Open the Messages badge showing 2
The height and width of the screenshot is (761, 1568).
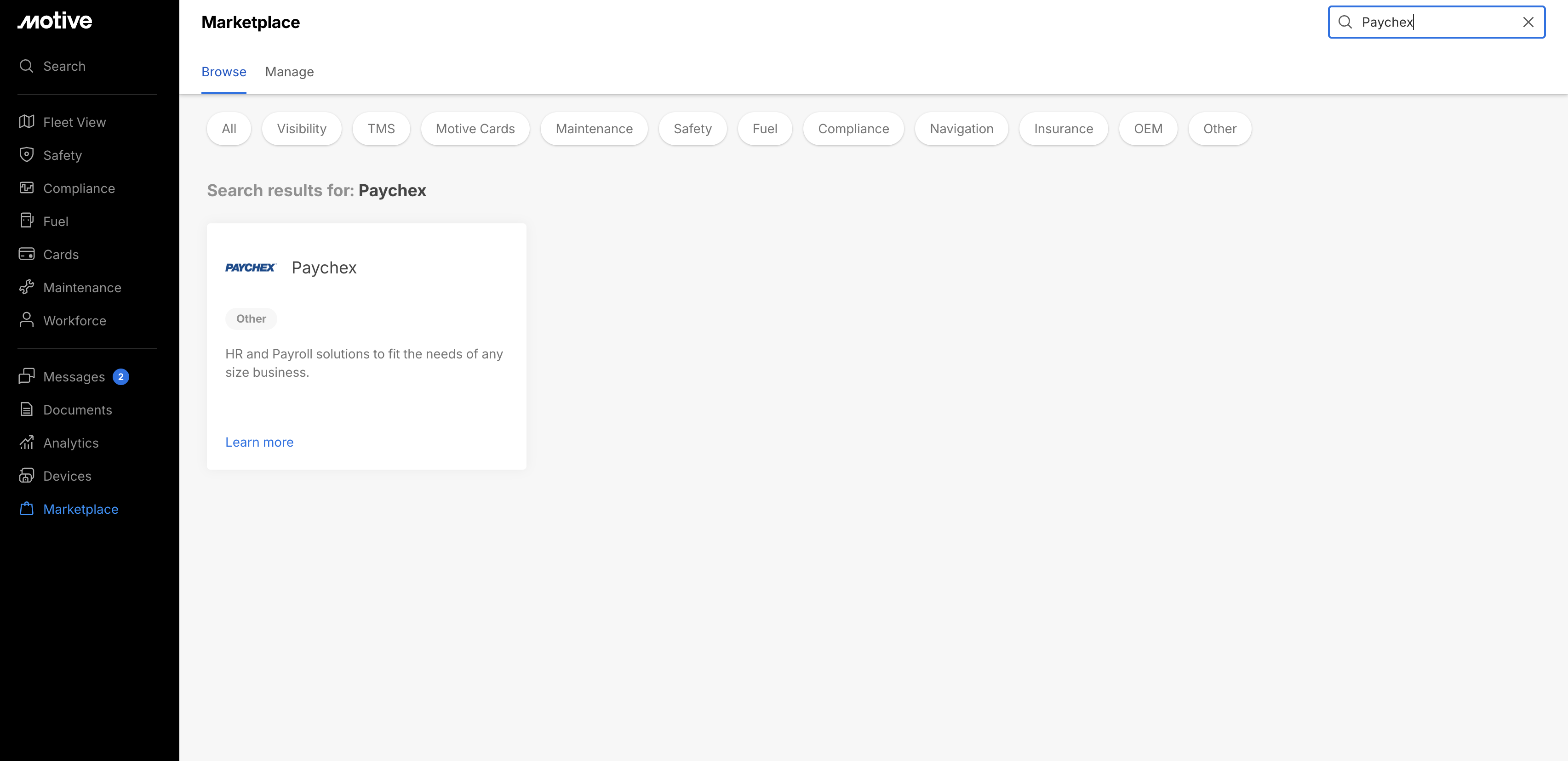point(120,376)
